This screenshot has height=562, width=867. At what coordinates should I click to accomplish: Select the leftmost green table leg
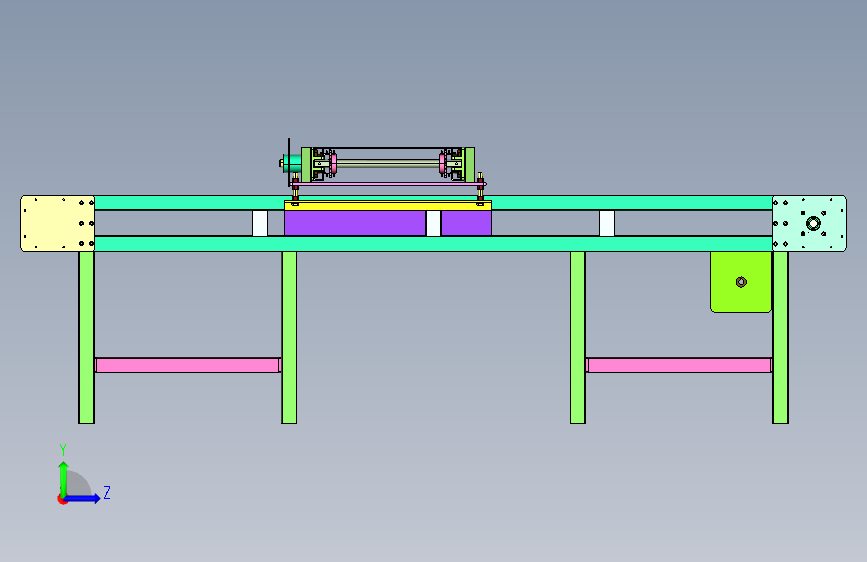tap(86, 337)
